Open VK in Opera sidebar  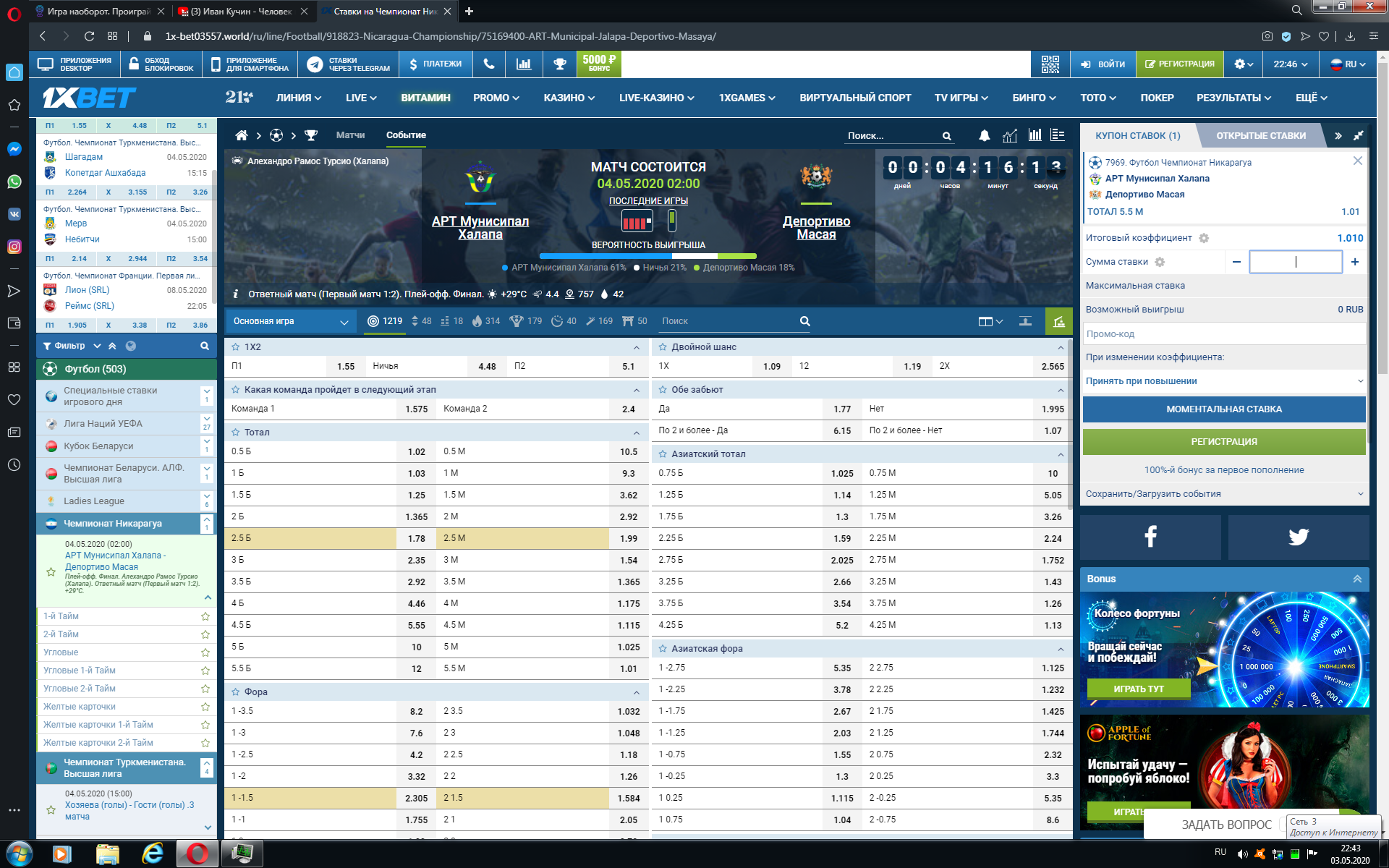click(14, 214)
